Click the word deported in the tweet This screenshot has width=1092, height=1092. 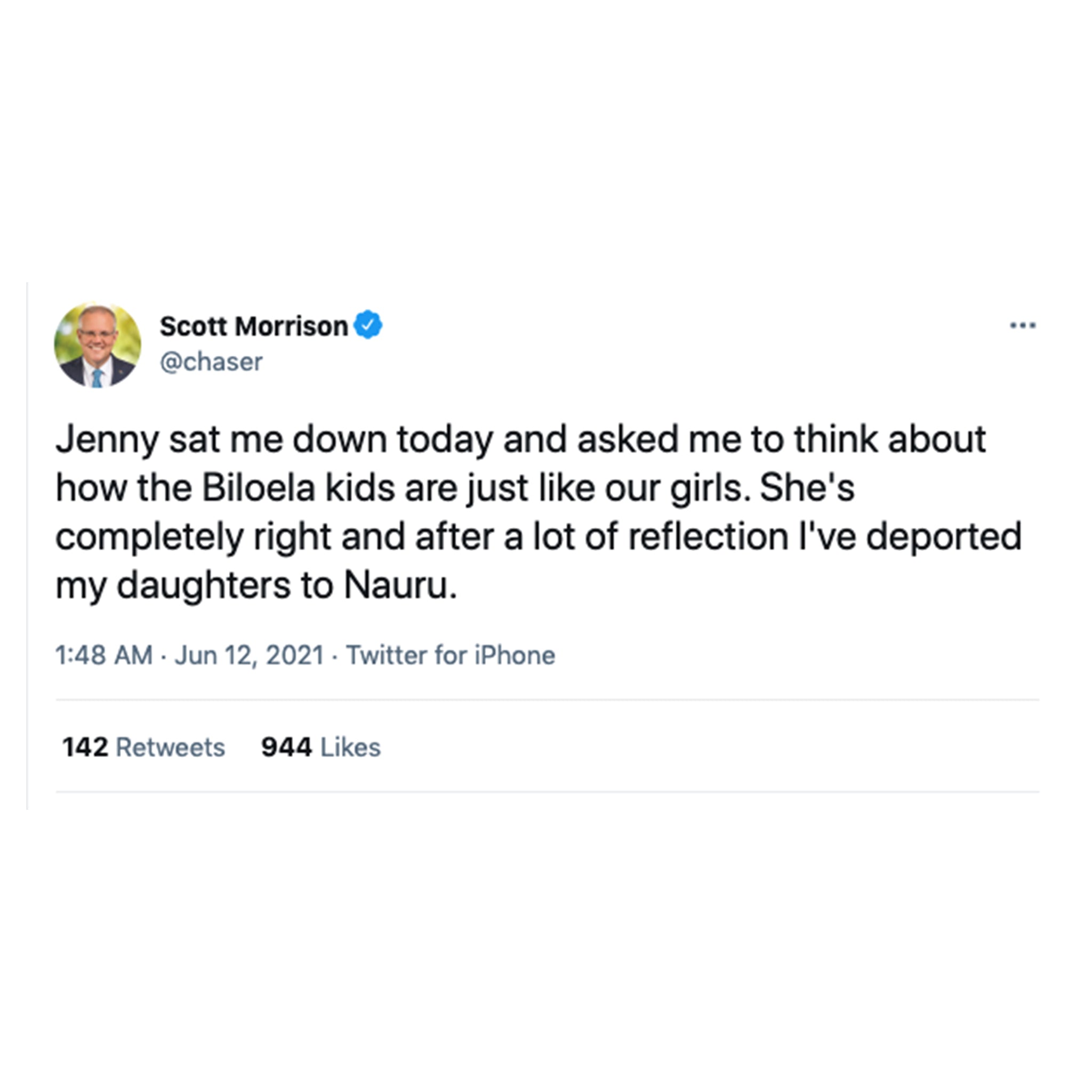[x=943, y=536]
